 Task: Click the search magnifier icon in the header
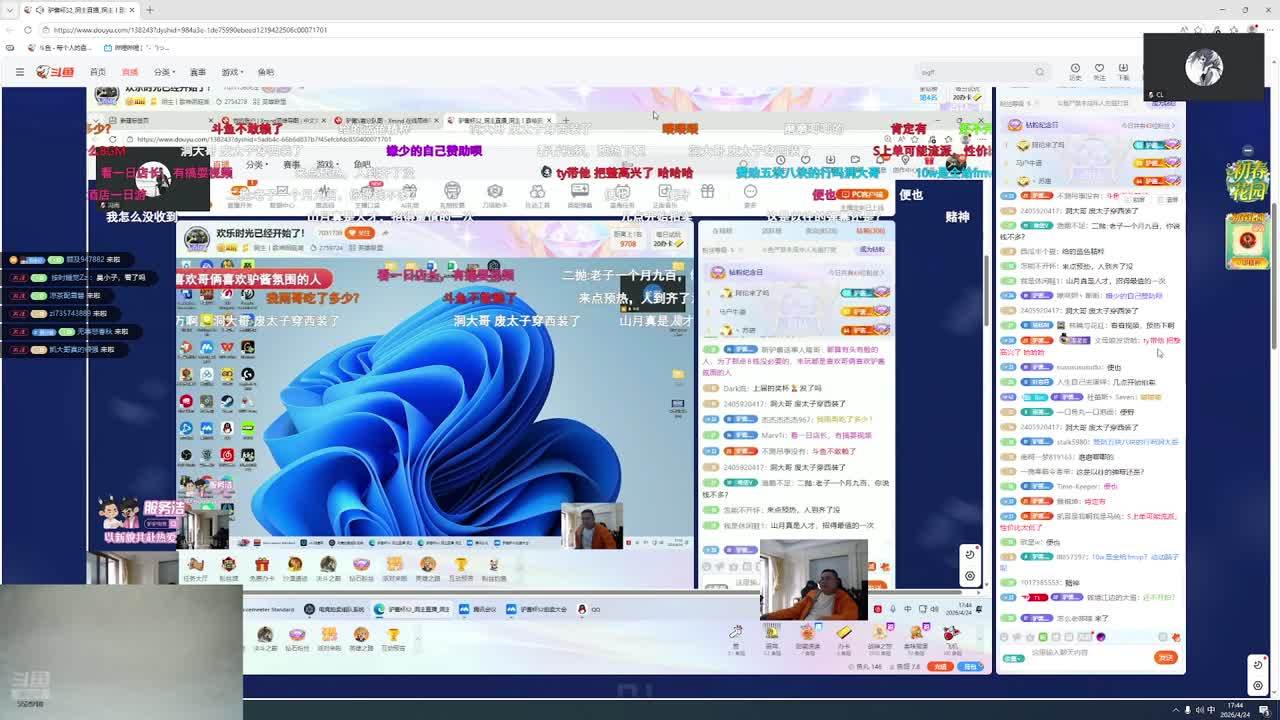coord(1039,72)
